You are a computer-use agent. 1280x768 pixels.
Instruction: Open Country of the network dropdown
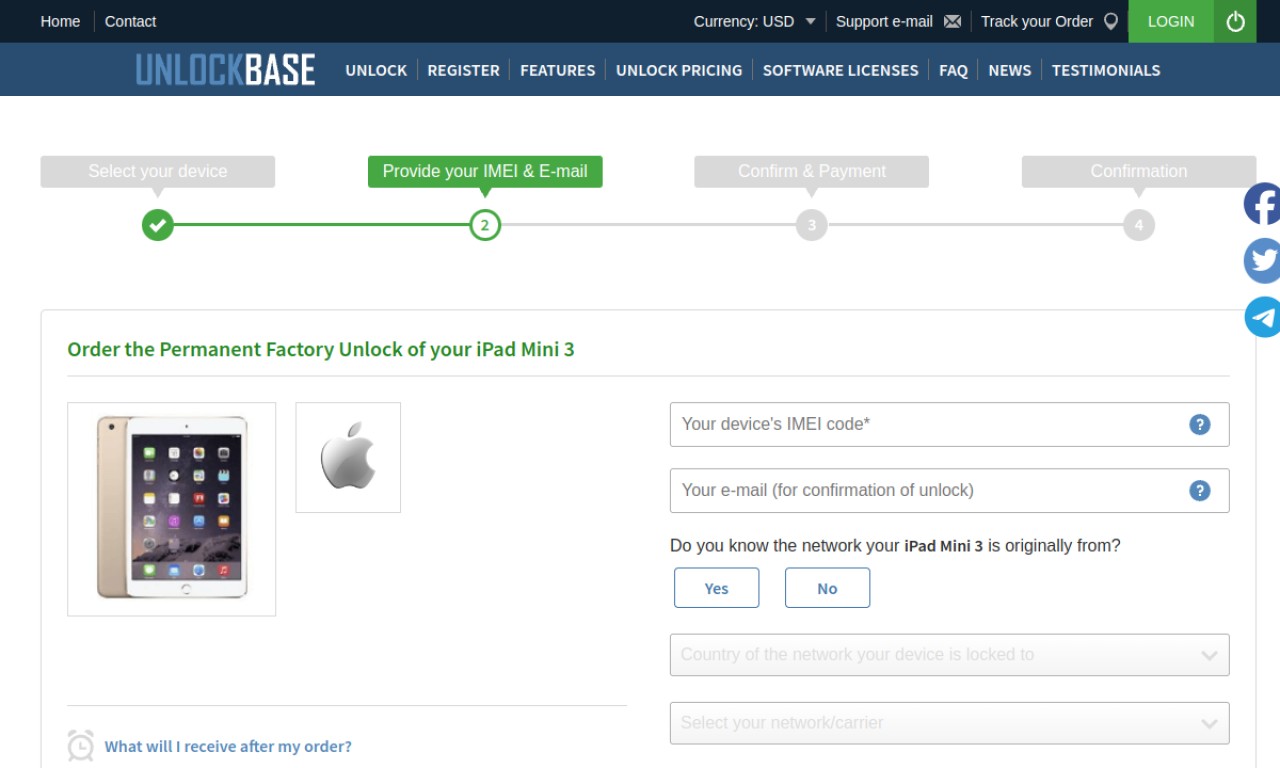pyautogui.click(x=949, y=655)
